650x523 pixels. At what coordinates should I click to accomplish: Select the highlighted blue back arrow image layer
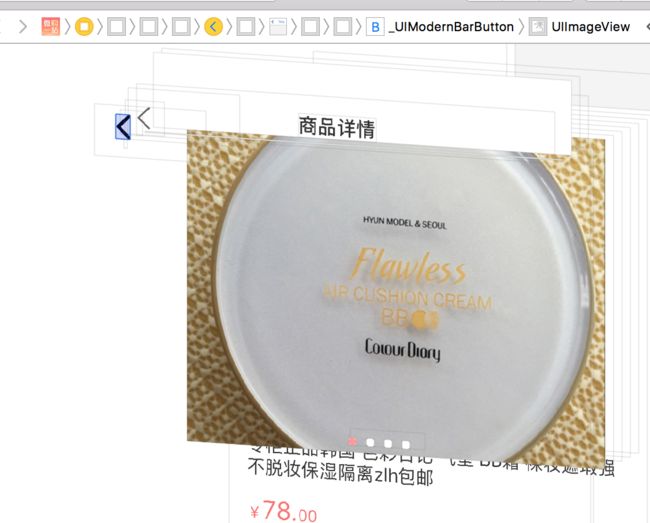pos(123,127)
